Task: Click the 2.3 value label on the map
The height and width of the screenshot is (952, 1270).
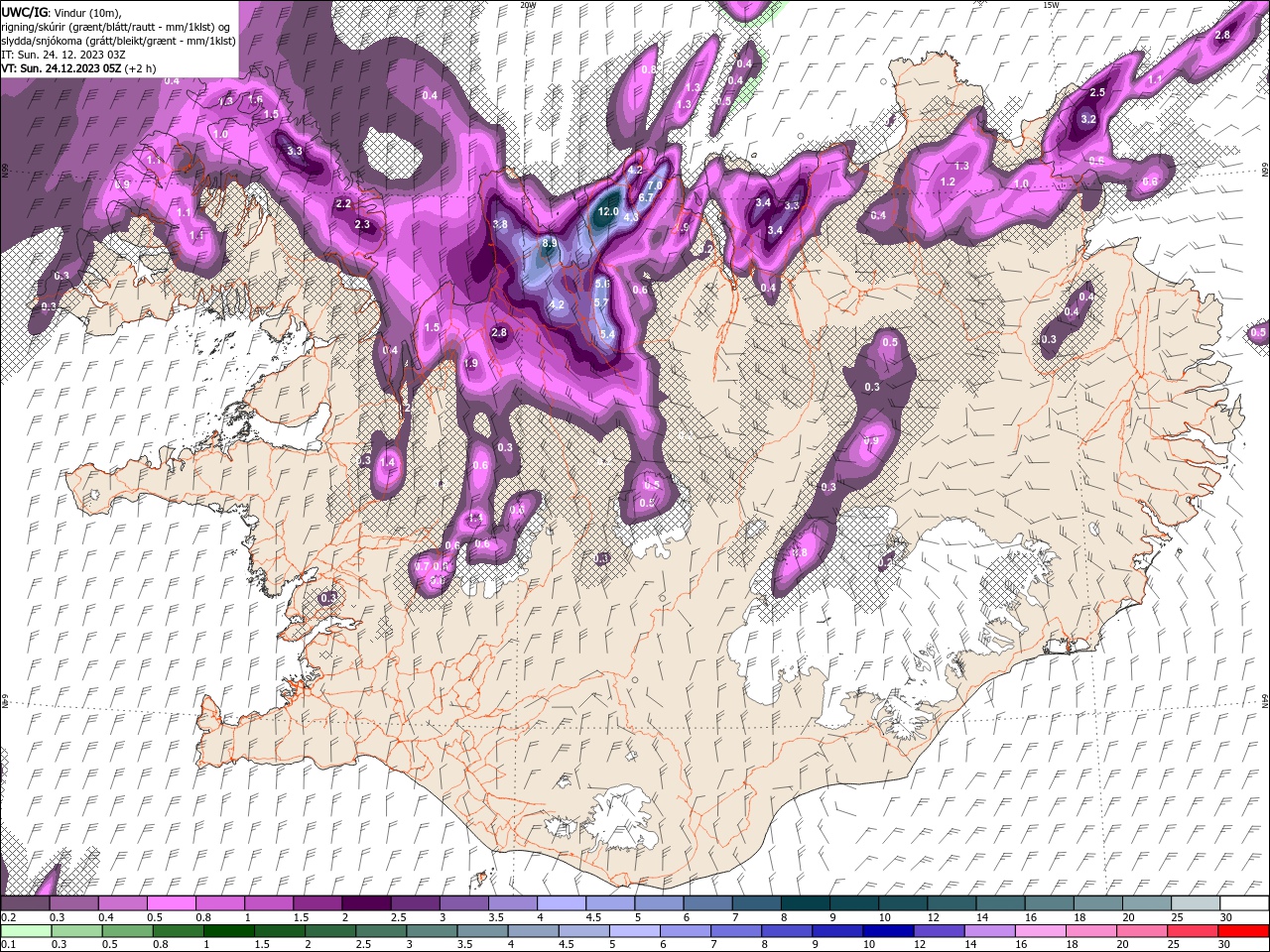Action: coord(362,225)
